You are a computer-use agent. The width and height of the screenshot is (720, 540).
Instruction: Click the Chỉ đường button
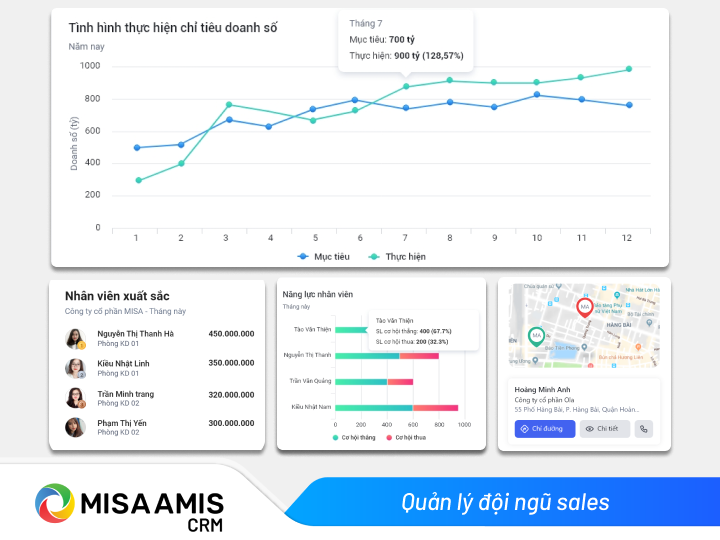(x=545, y=429)
